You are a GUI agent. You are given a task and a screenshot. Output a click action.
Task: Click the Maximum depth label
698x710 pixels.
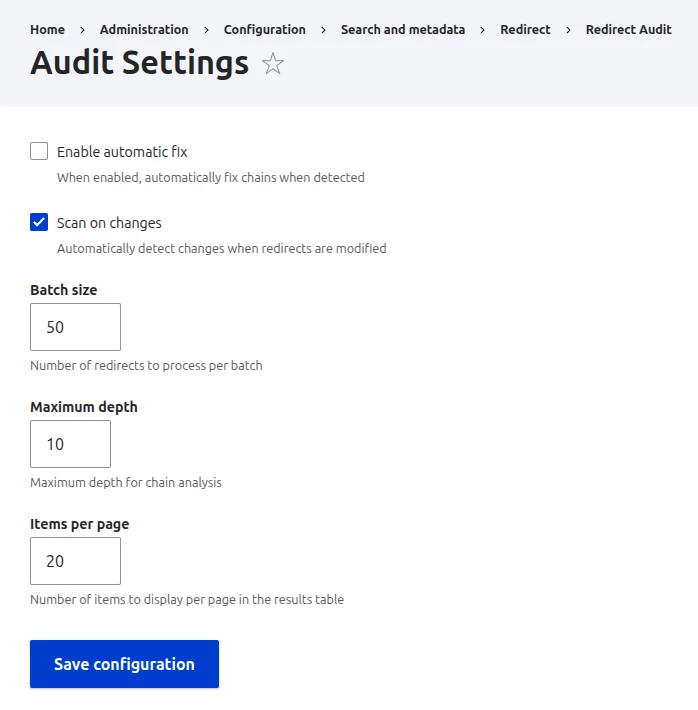click(84, 407)
